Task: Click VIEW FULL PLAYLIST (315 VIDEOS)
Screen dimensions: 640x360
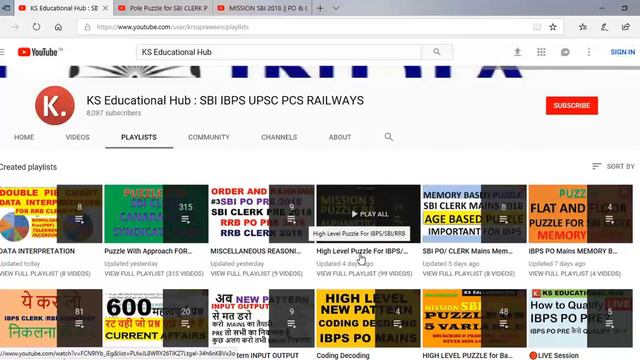Action: [154, 273]
